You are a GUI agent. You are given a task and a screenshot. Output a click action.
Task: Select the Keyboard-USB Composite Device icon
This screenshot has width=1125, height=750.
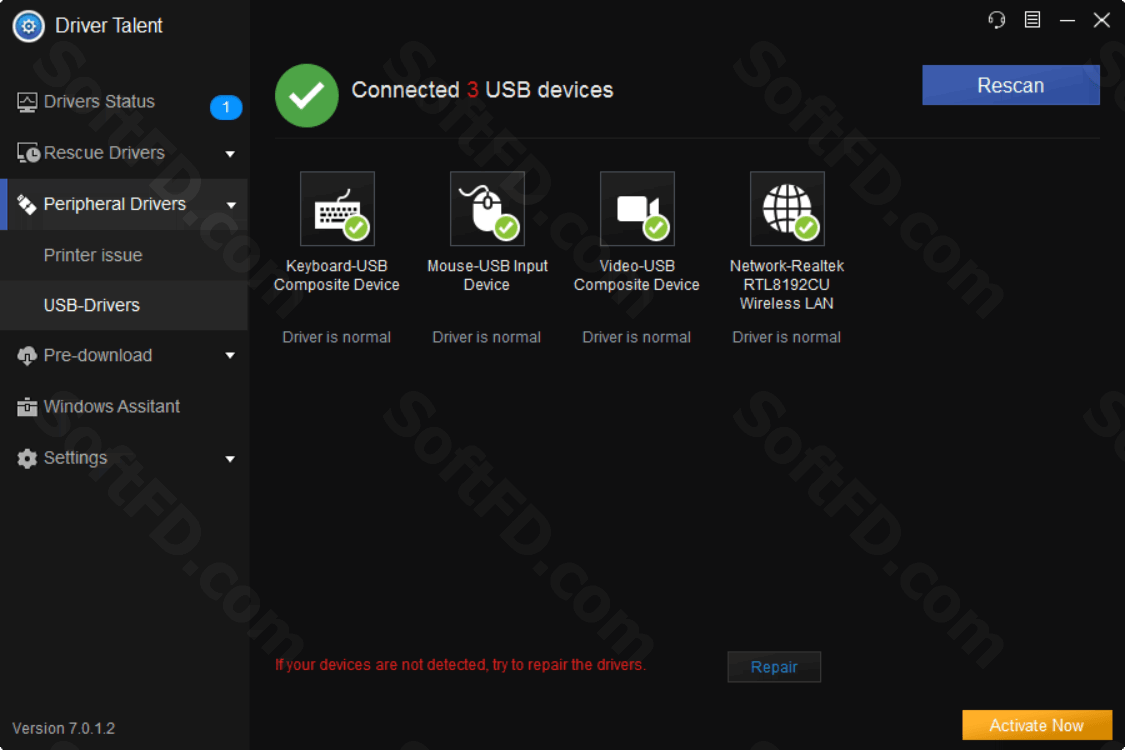[337, 209]
